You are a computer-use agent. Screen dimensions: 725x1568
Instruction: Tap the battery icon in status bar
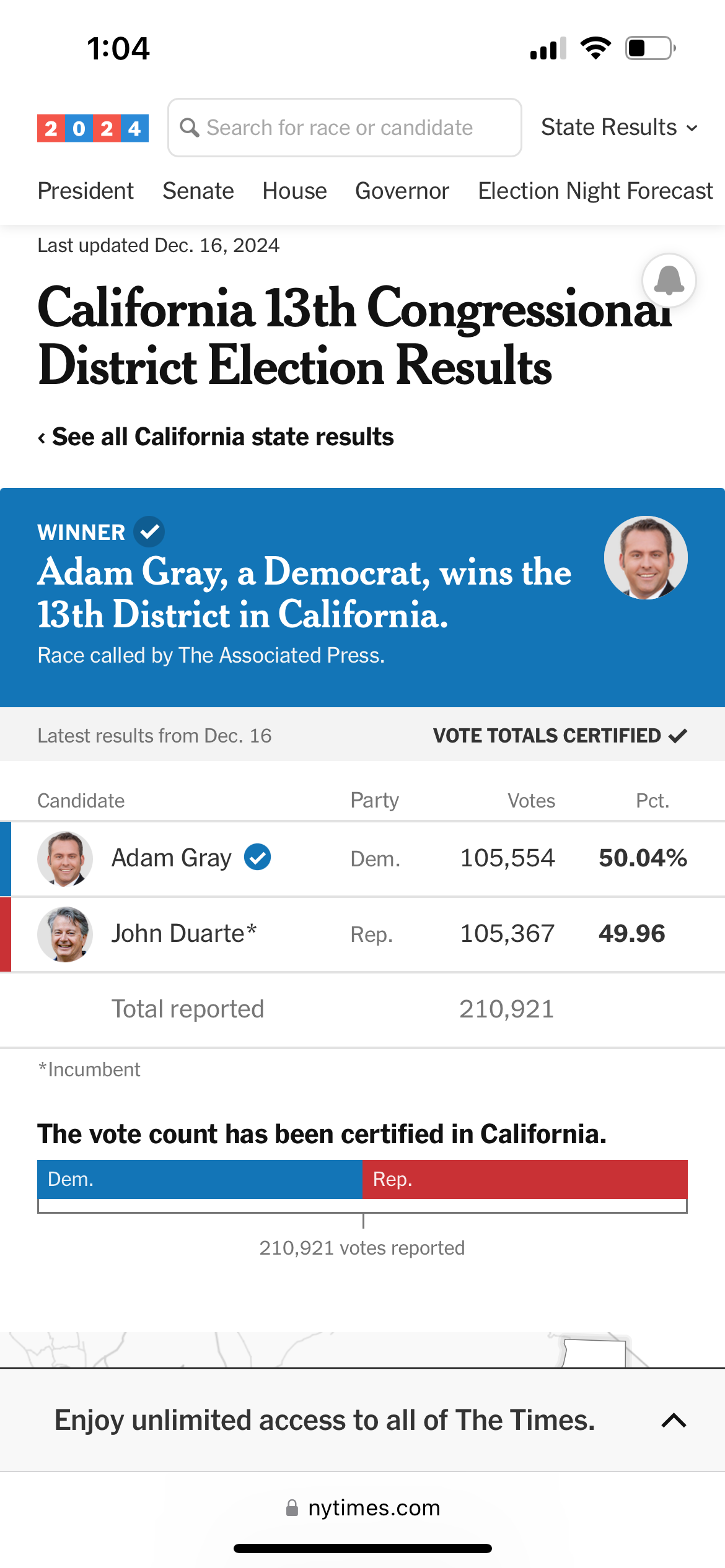651,48
